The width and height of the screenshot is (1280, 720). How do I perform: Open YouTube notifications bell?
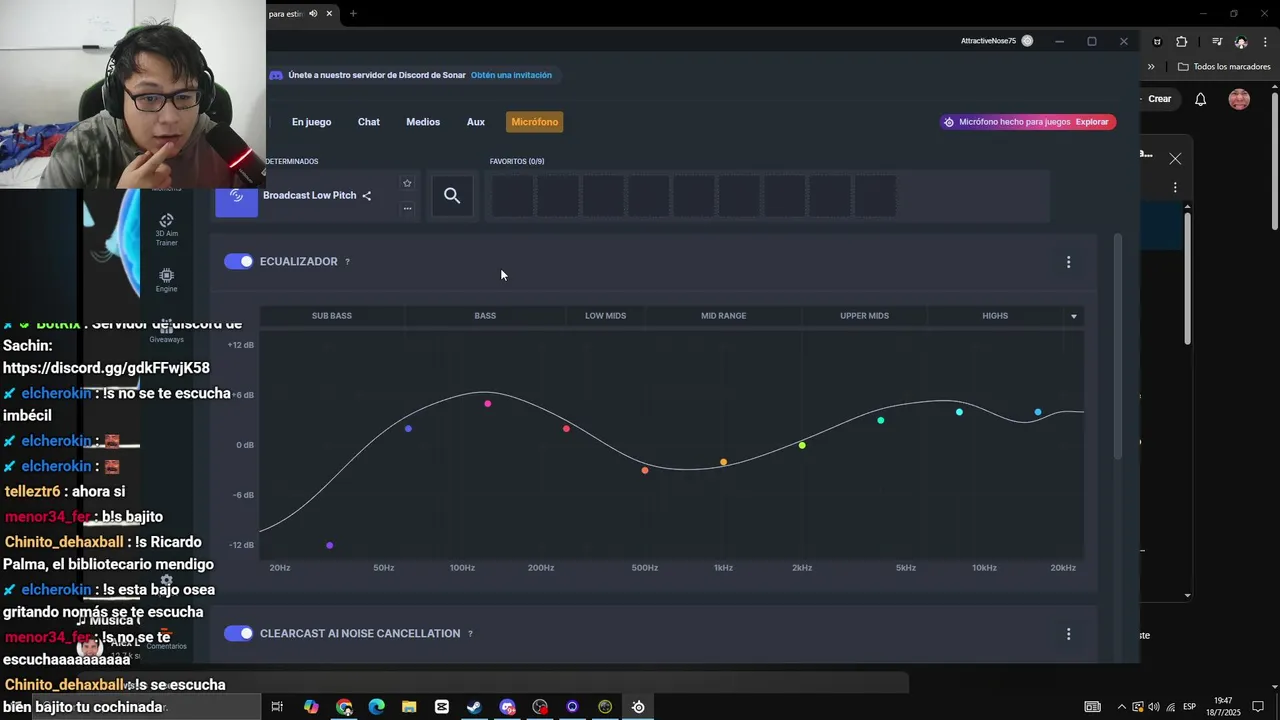(1201, 99)
